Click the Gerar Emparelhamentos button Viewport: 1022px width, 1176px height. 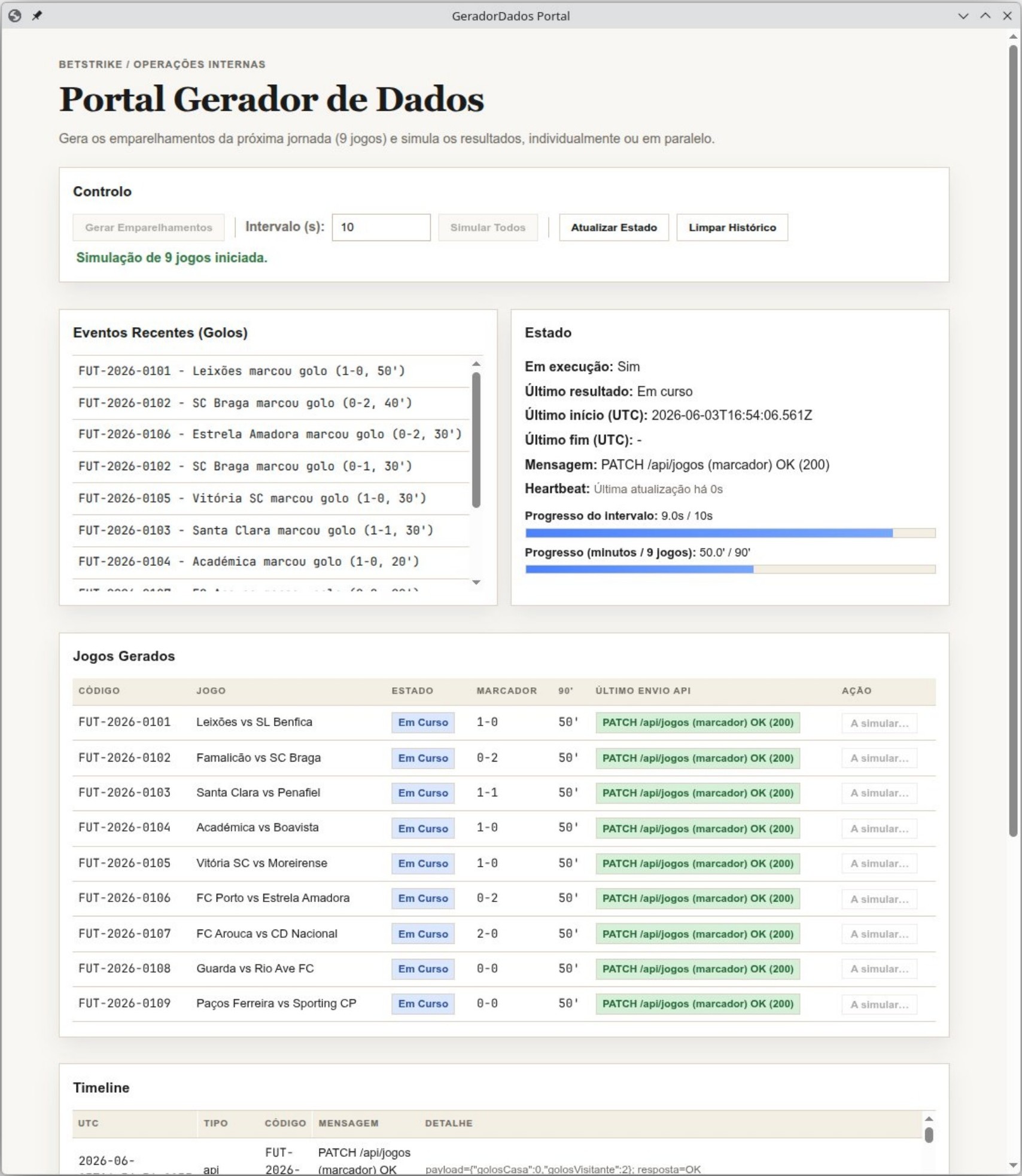tap(148, 227)
